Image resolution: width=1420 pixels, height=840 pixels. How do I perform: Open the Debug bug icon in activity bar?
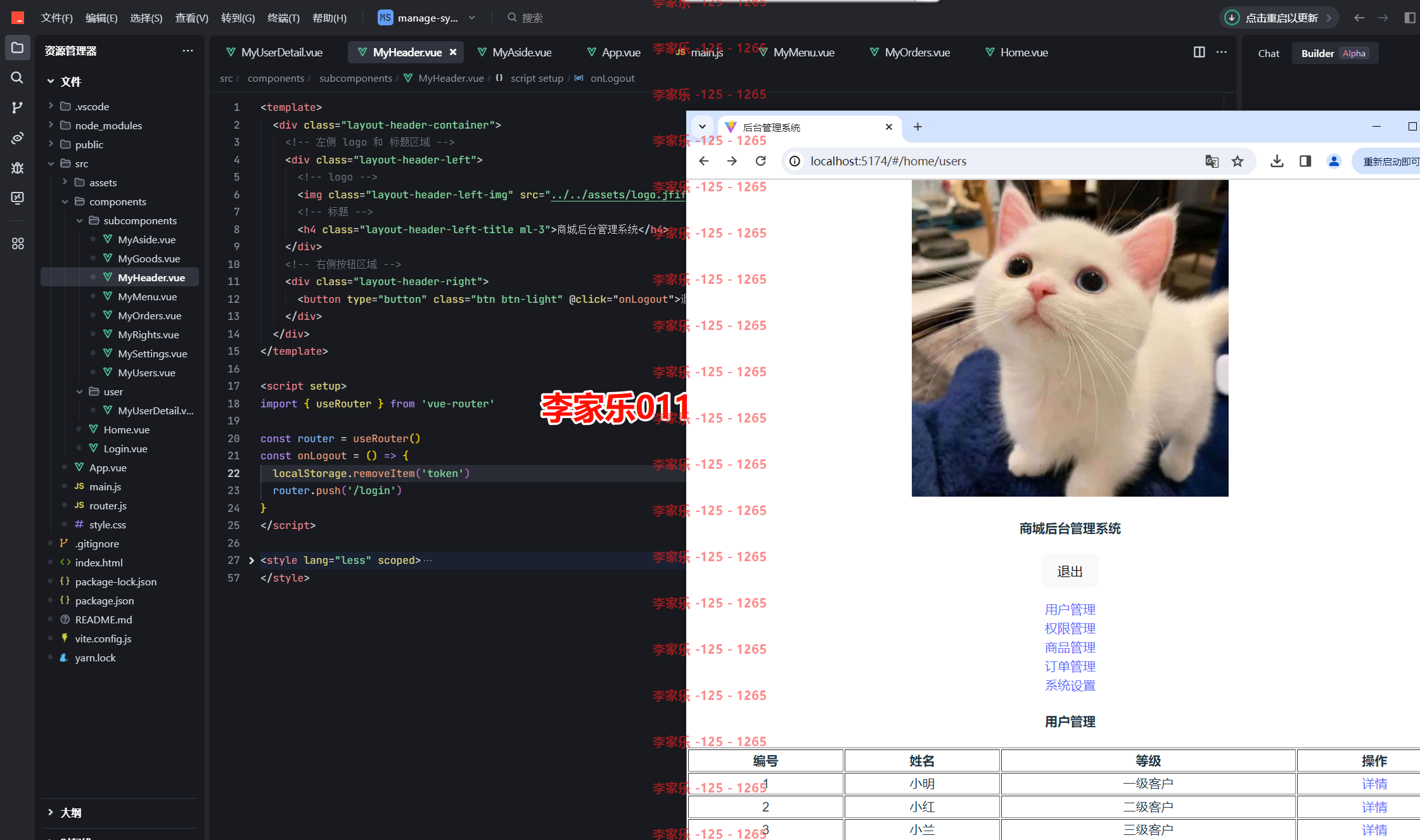(17, 168)
